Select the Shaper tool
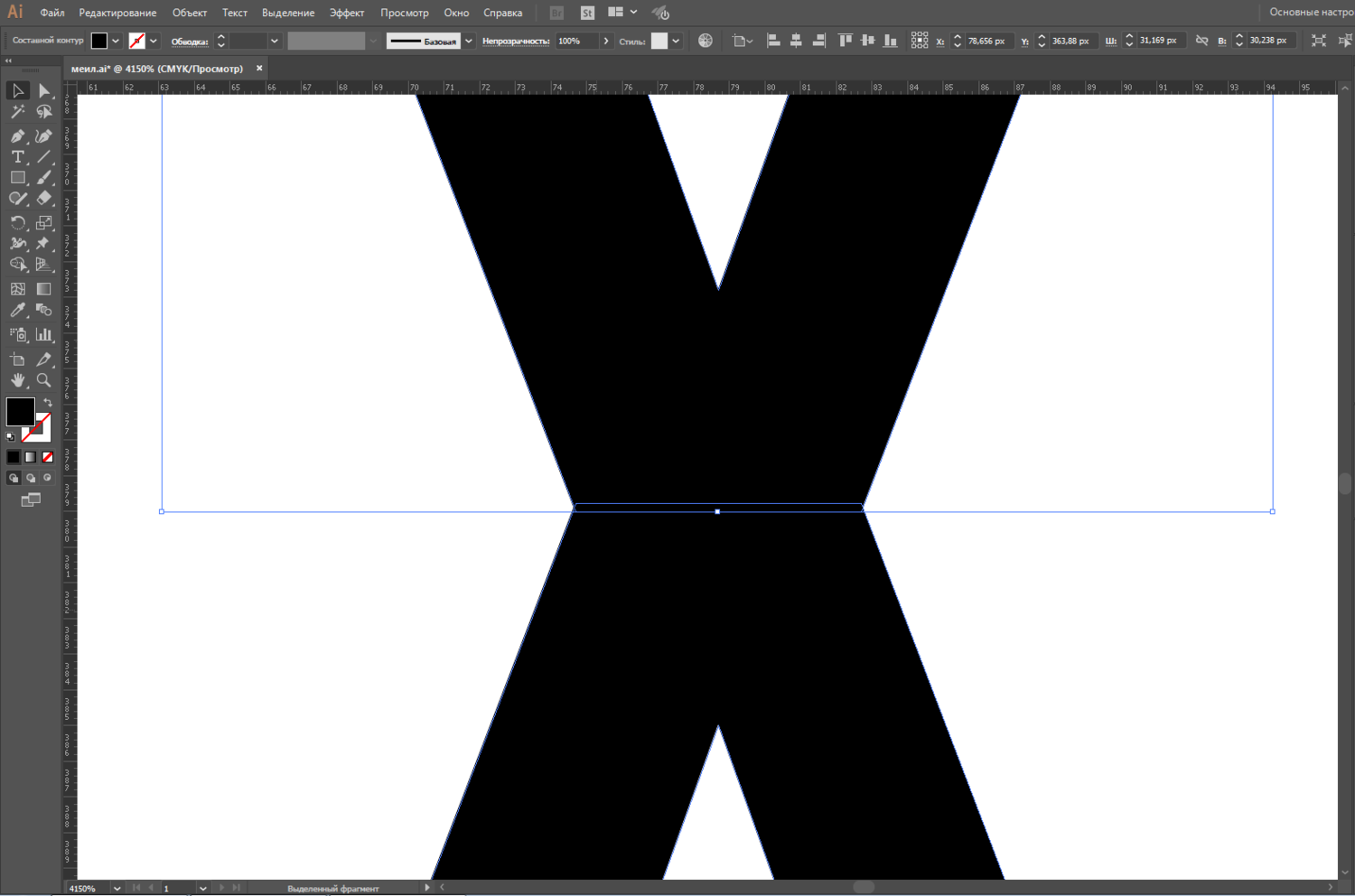This screenshot has height=896, width=1355. click(x=17, y=199)
